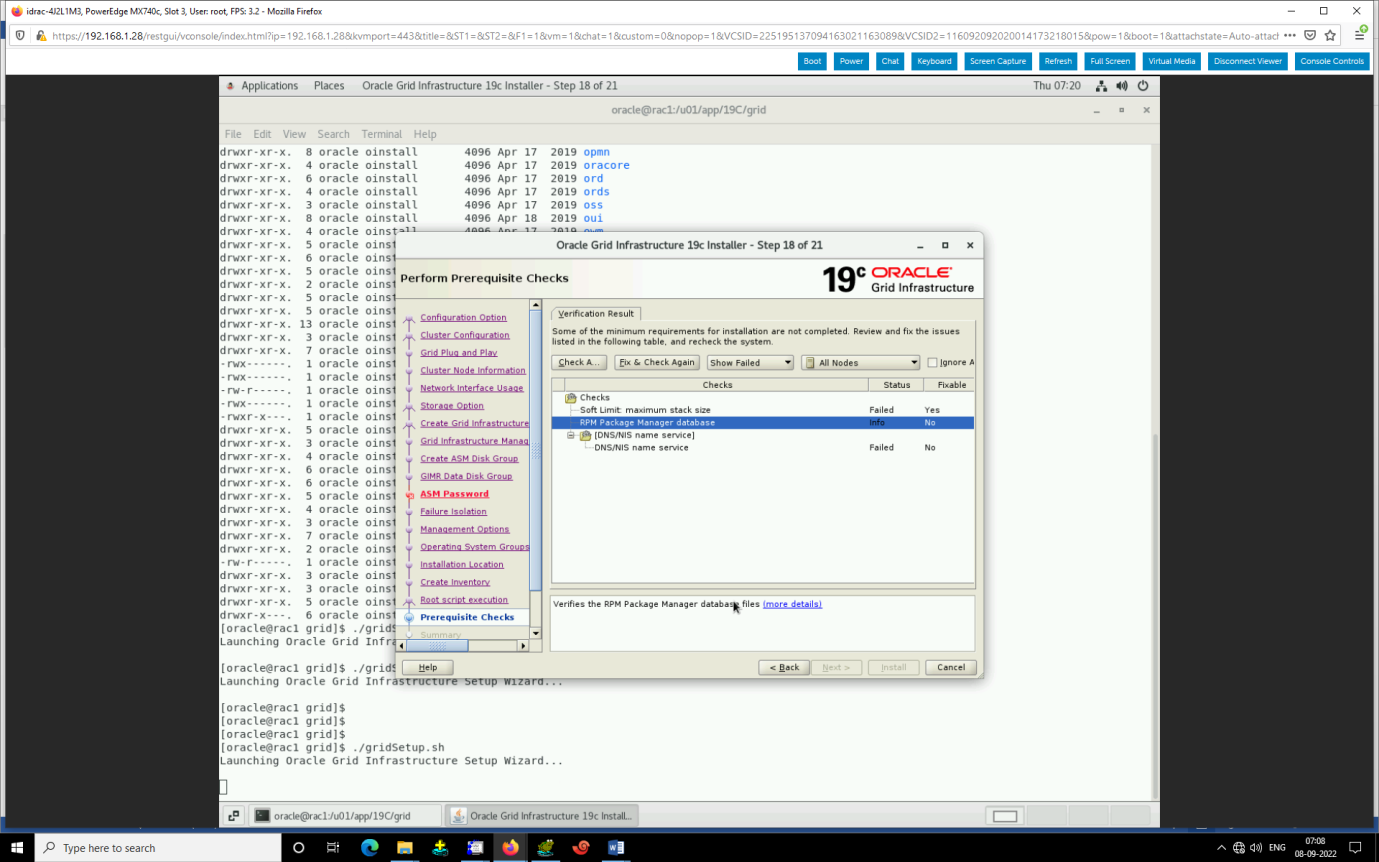Select the Verification Result tab

(x=596, y=313)
